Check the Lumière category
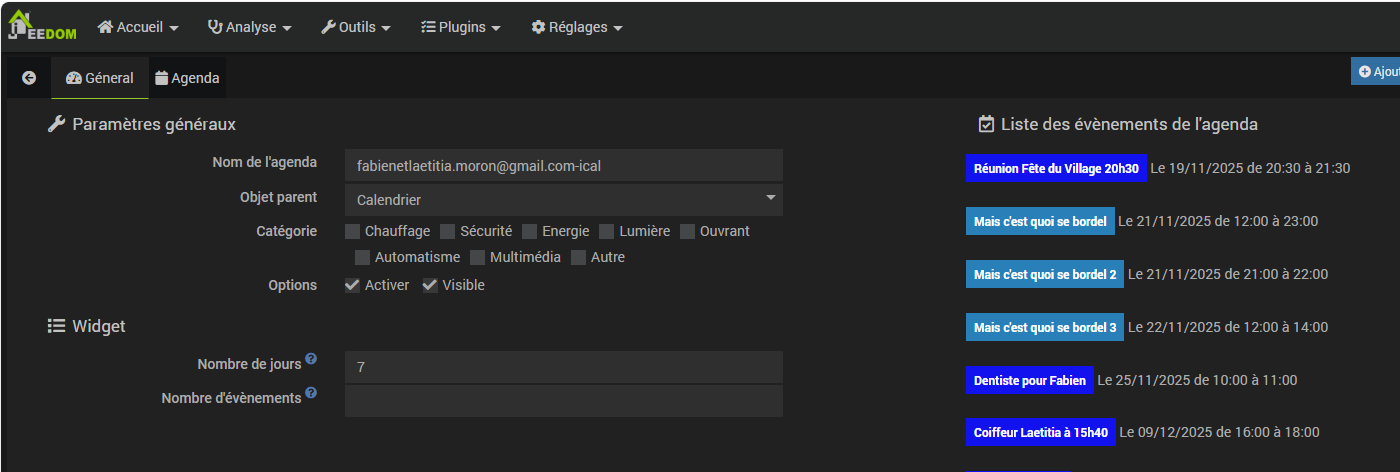This screenshot has width=1400, height=472. coord(607,232)
